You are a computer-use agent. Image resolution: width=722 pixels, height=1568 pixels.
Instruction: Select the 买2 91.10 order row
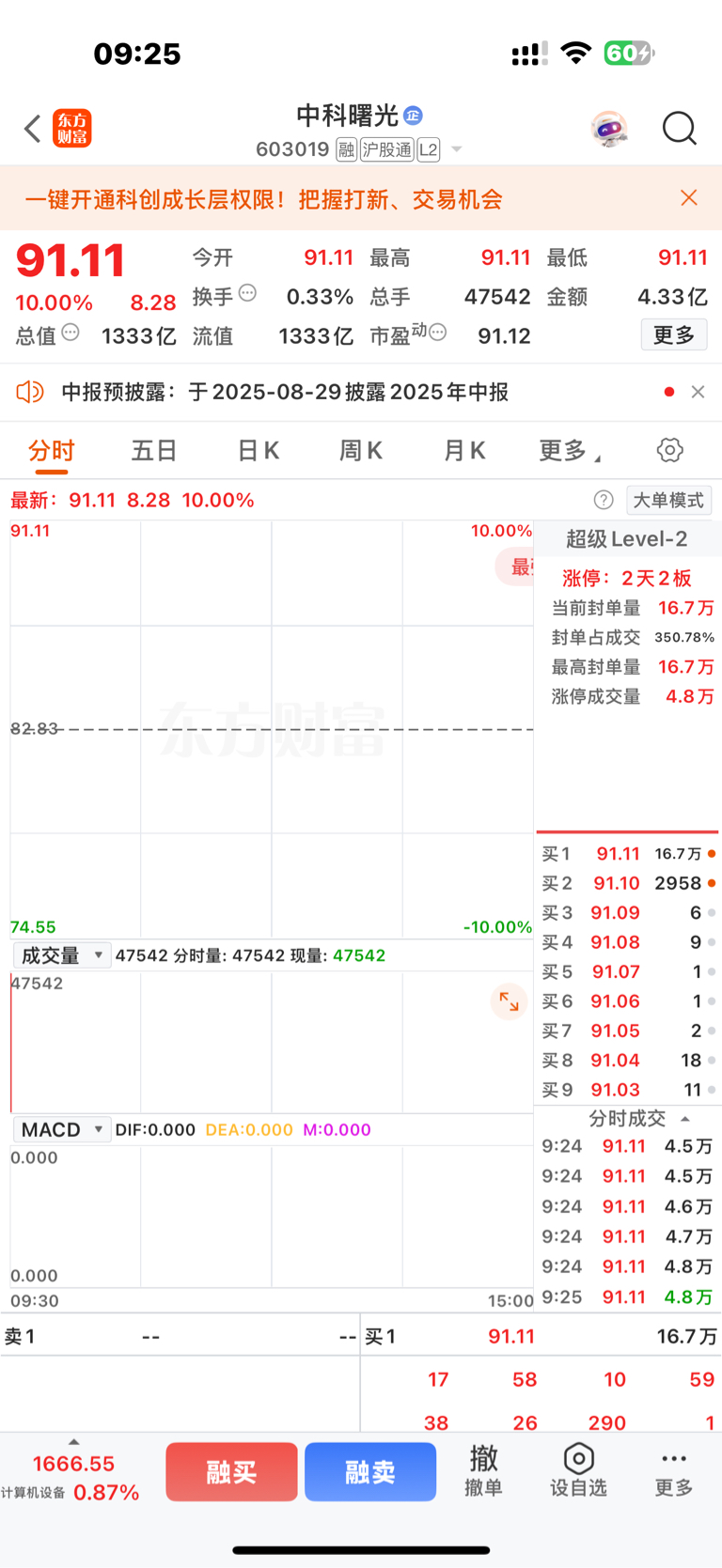628,883
